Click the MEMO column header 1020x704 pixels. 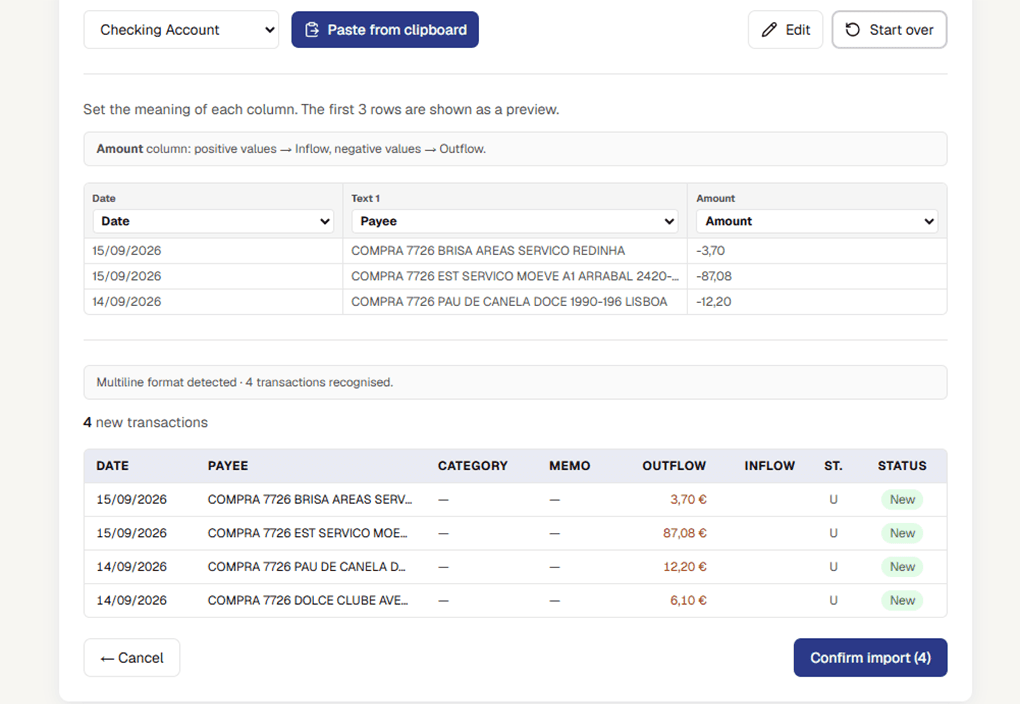pos(570,466)
